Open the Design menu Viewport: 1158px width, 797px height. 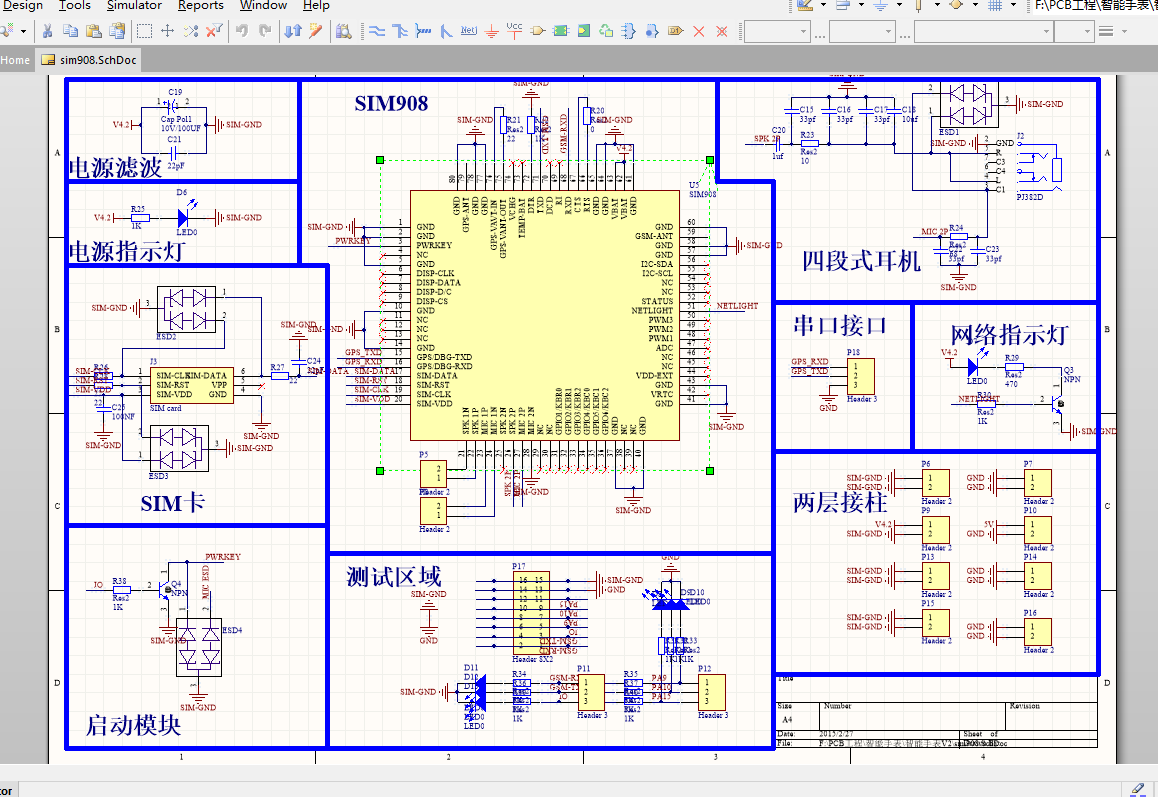pyautogui.click(x=23, y=5)
